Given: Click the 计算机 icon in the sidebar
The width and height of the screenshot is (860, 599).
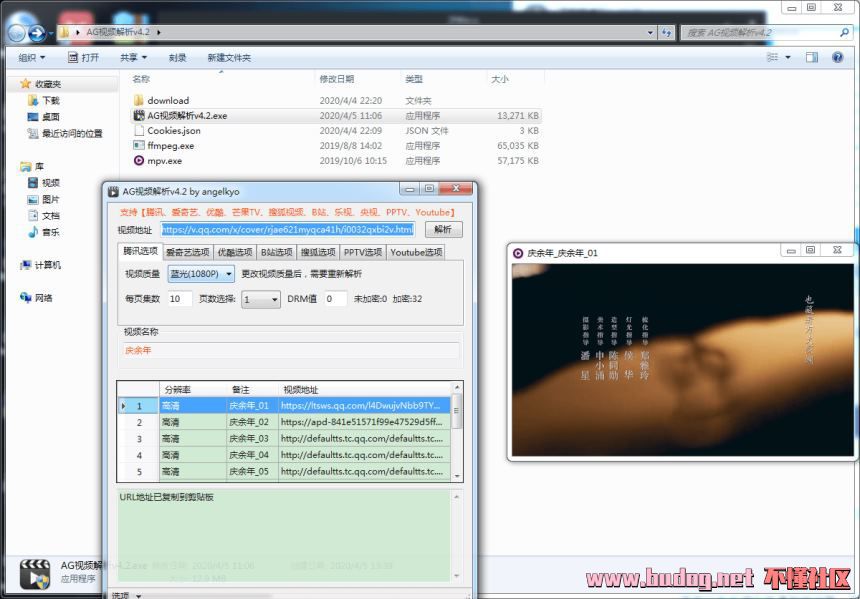Looking at the screenshot, I should [25, 265].
